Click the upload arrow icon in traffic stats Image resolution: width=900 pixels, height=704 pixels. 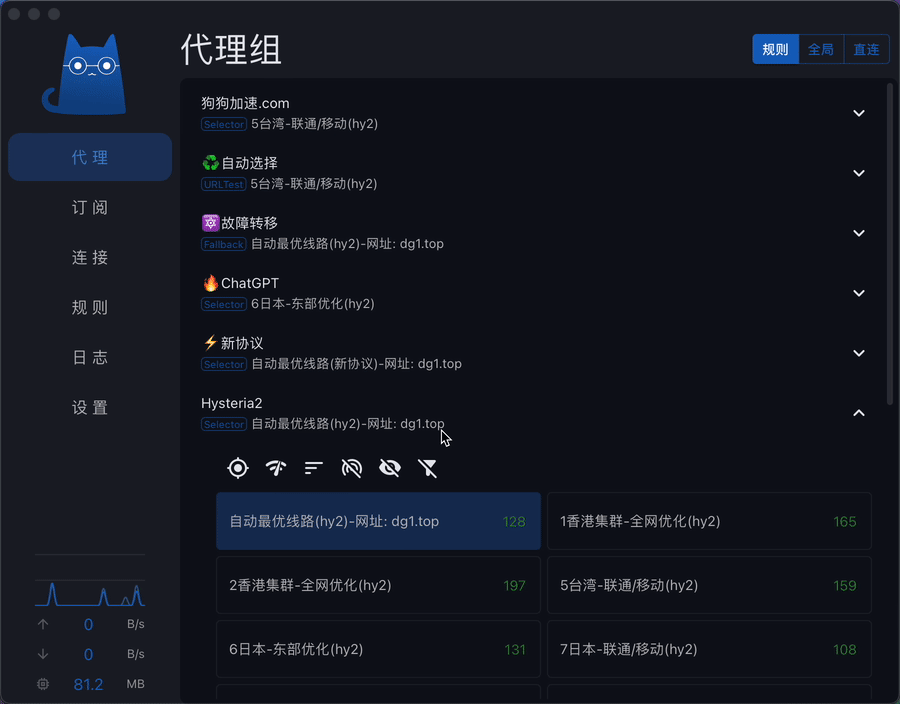point(42,625)
